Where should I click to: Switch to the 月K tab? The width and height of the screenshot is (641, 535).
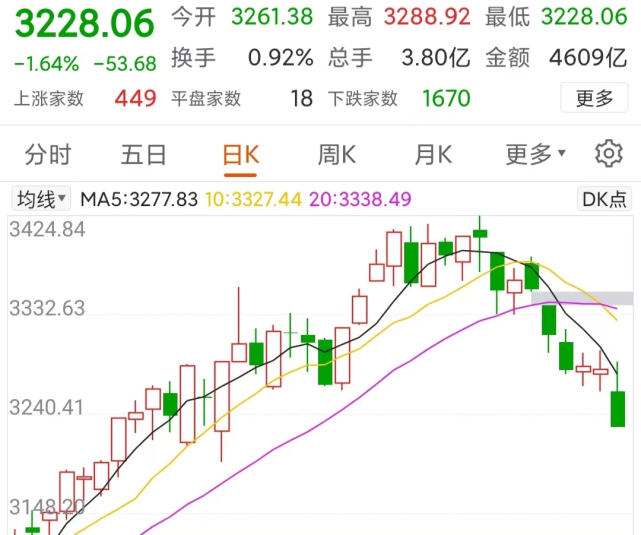(433, 154)
